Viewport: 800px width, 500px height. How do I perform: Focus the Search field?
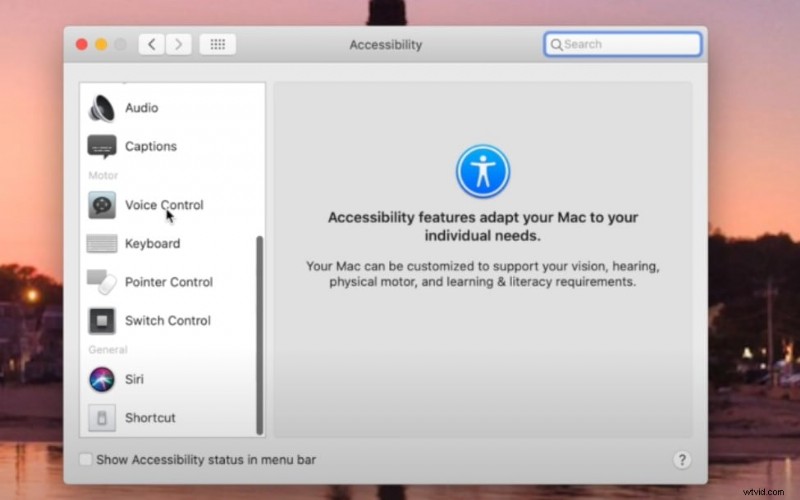[x=622, y=44]
